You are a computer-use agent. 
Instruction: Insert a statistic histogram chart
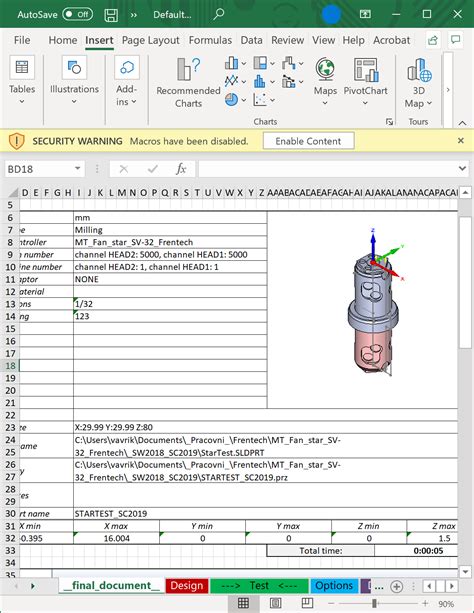point(264,81)
